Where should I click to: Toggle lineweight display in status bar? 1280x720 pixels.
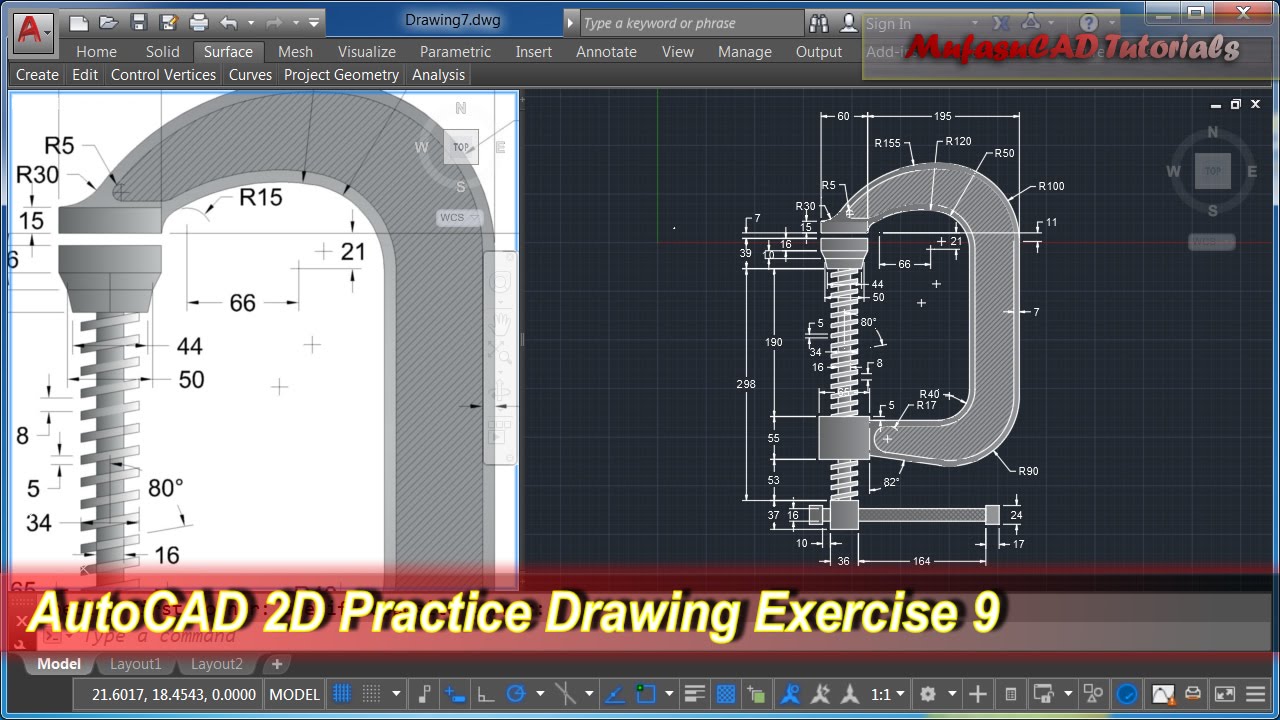pos(693,694)
